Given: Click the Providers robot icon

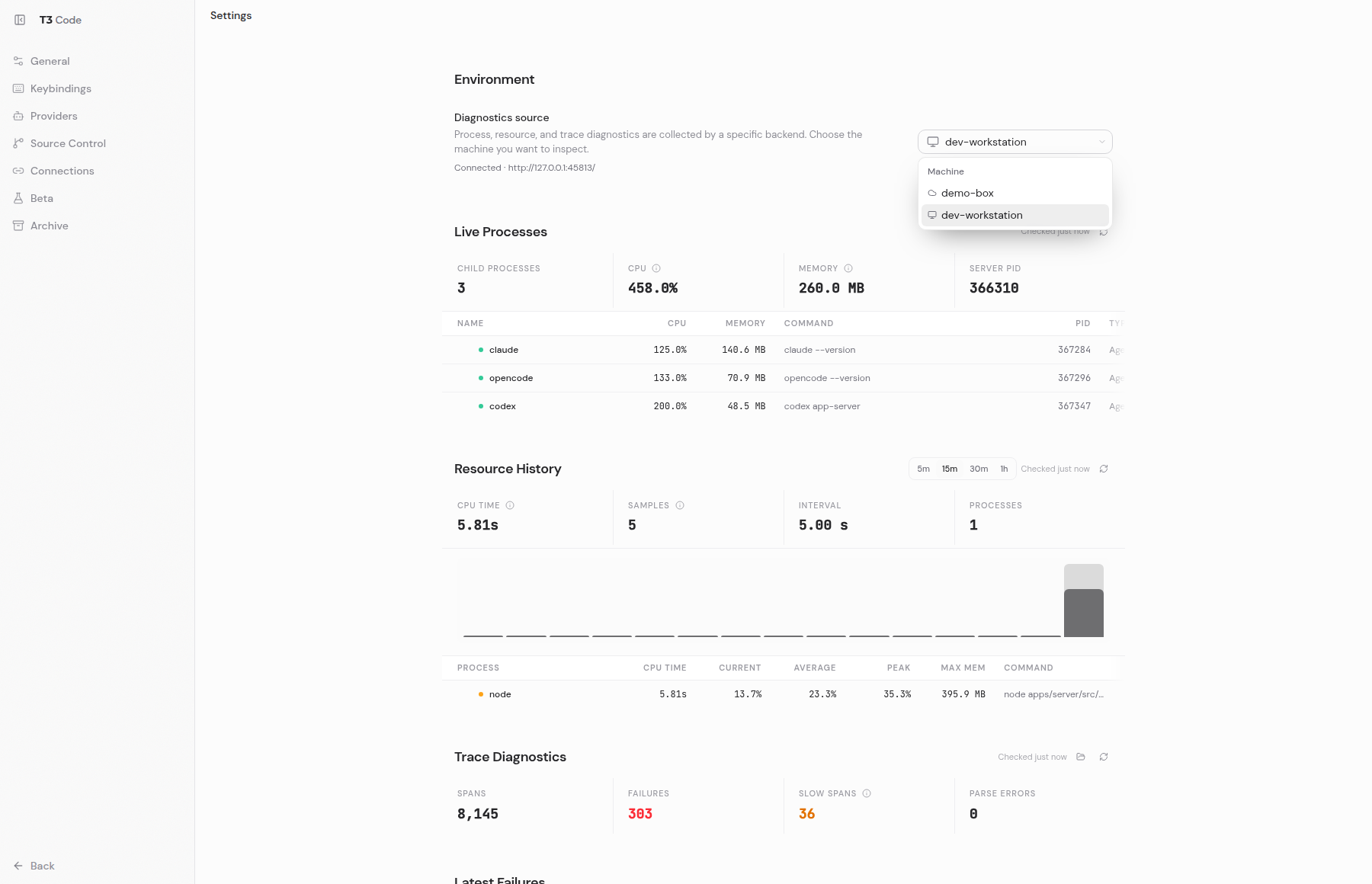Looking at the screenshot, I should [x=18, y=116].
